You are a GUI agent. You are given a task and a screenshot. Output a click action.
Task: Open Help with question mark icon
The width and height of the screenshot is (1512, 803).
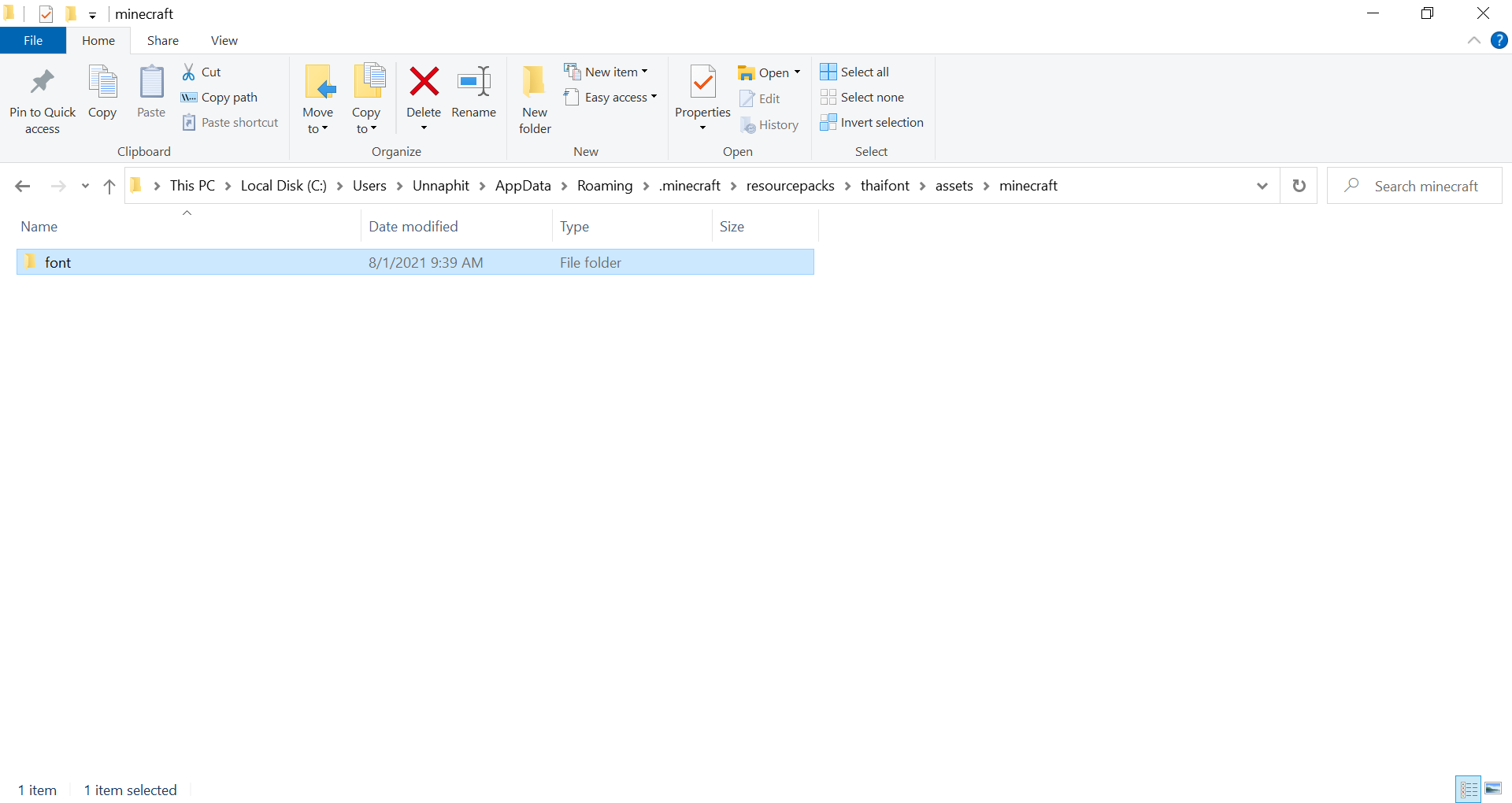tap(1499, 40)
